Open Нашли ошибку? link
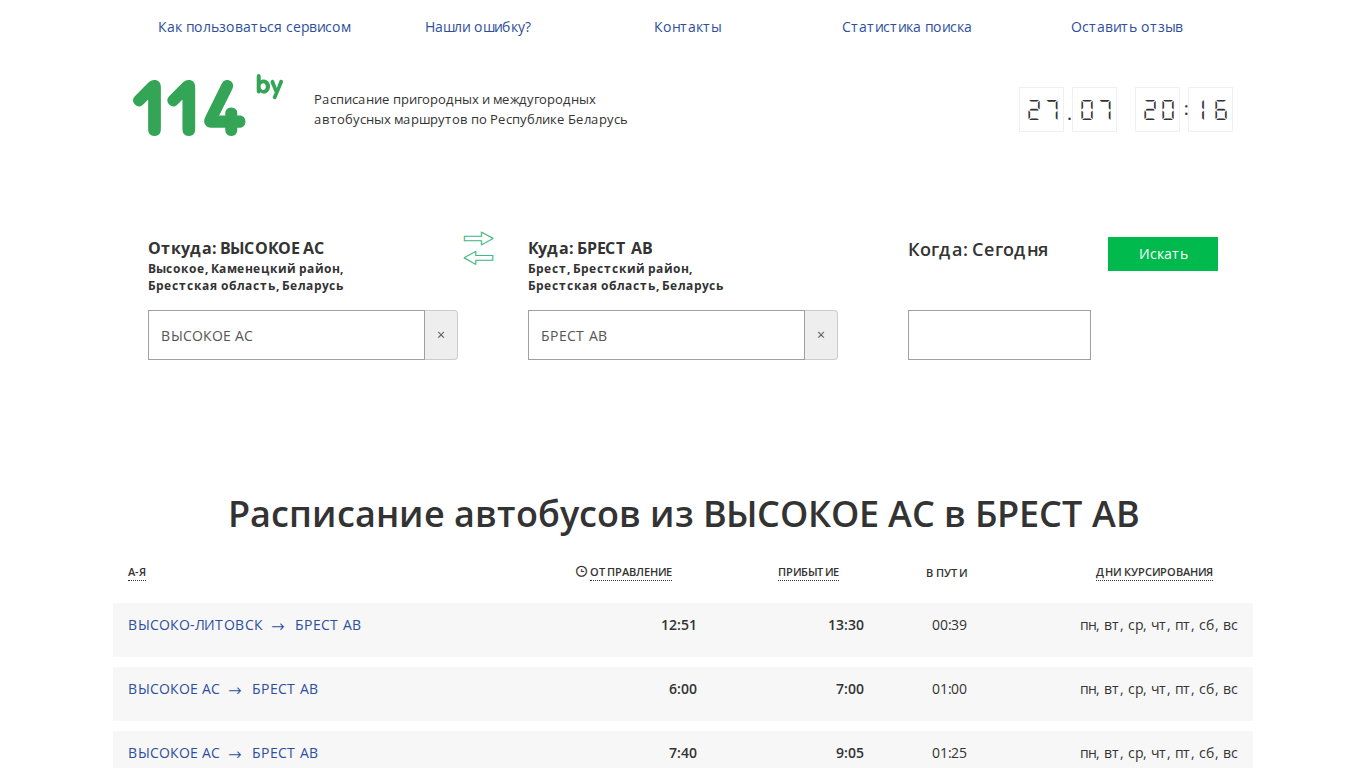Image resolution: width=1366 pixels, height=768 pixels. click(x=478, y=27)
